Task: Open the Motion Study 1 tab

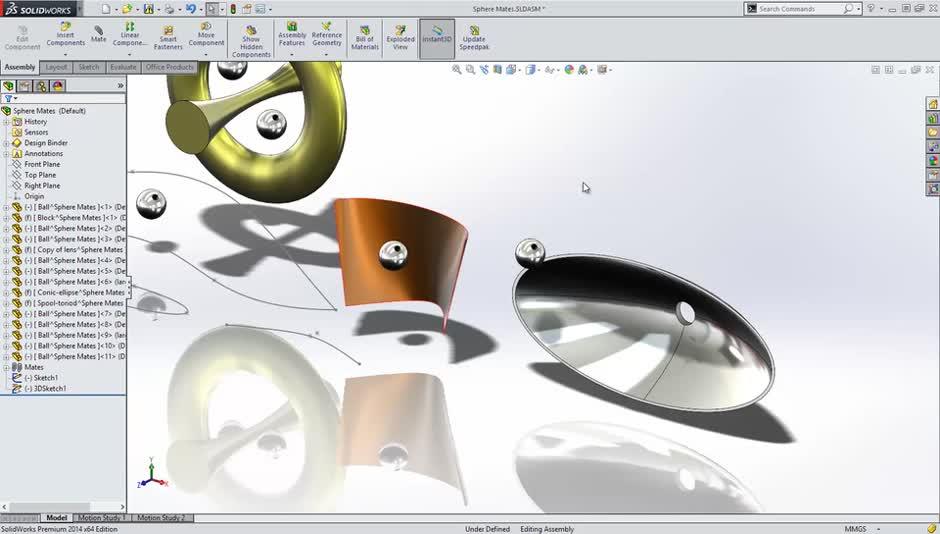Action: pos(100,518)
